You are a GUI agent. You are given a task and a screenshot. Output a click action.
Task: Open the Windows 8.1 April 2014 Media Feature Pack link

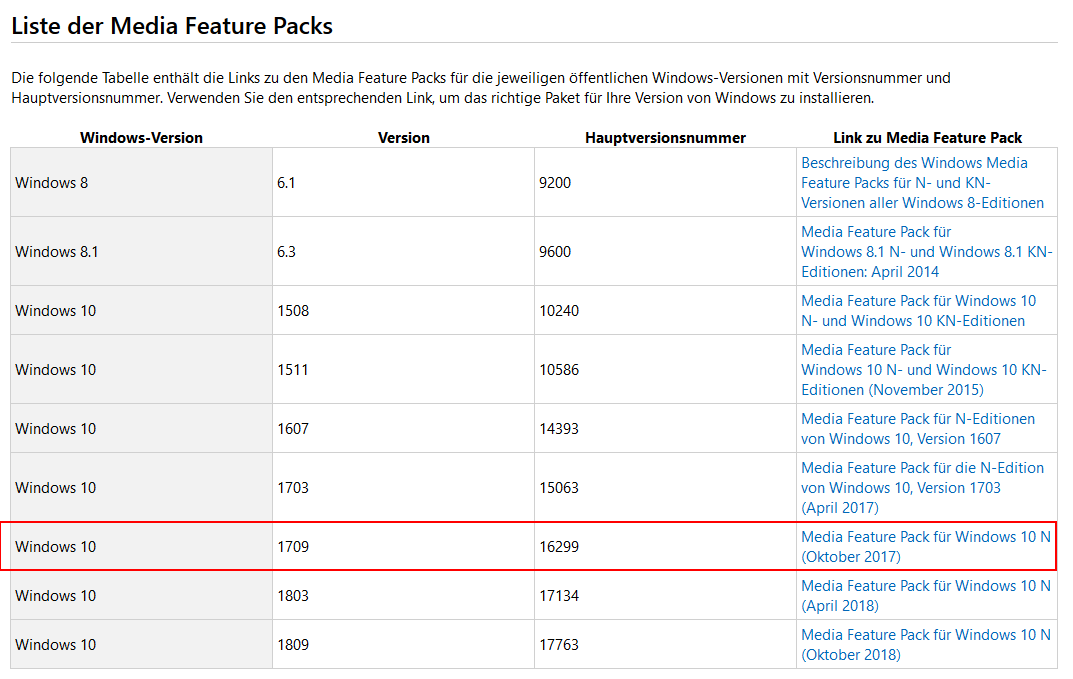925,252
